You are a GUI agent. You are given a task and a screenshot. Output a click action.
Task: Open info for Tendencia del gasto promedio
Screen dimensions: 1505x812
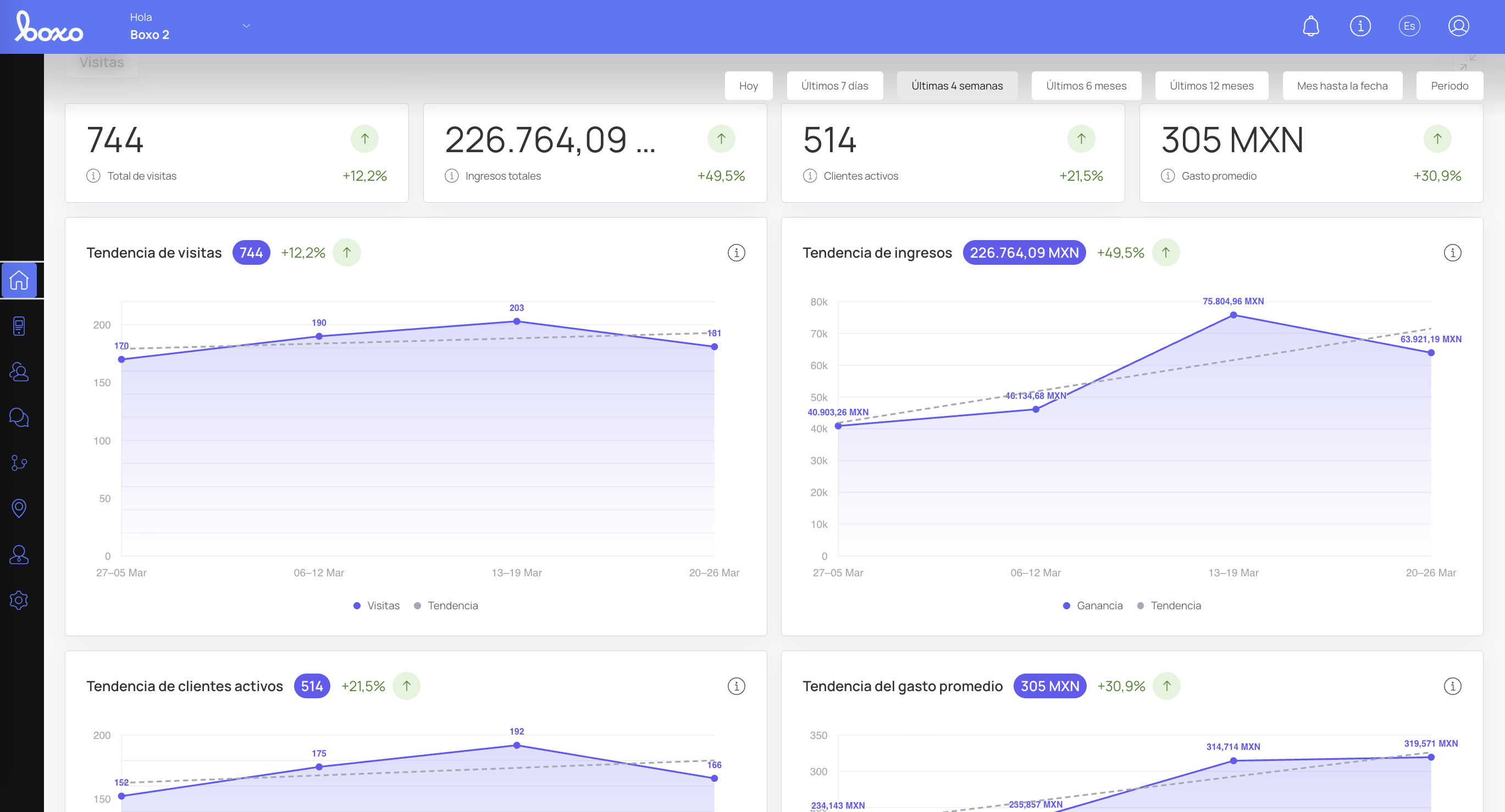1452,686
